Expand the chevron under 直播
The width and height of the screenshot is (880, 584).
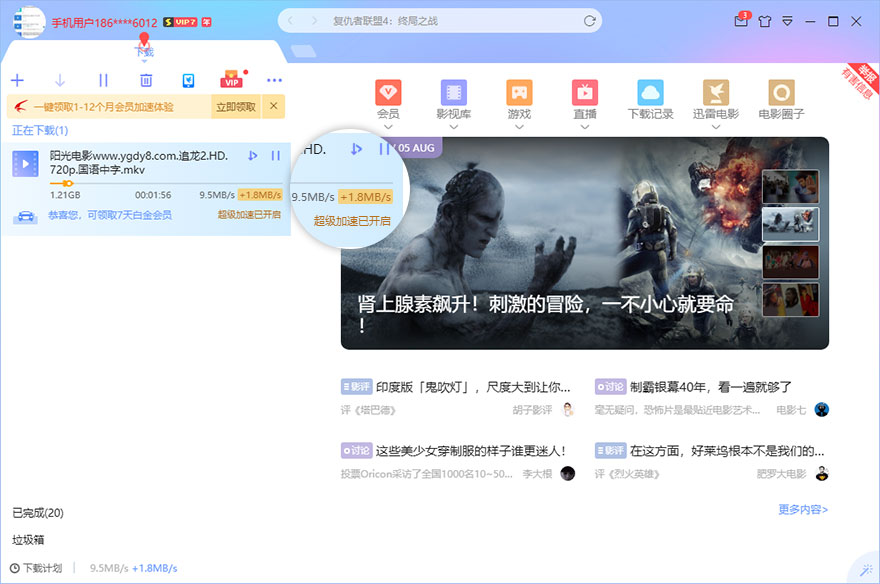coord(585,127)
